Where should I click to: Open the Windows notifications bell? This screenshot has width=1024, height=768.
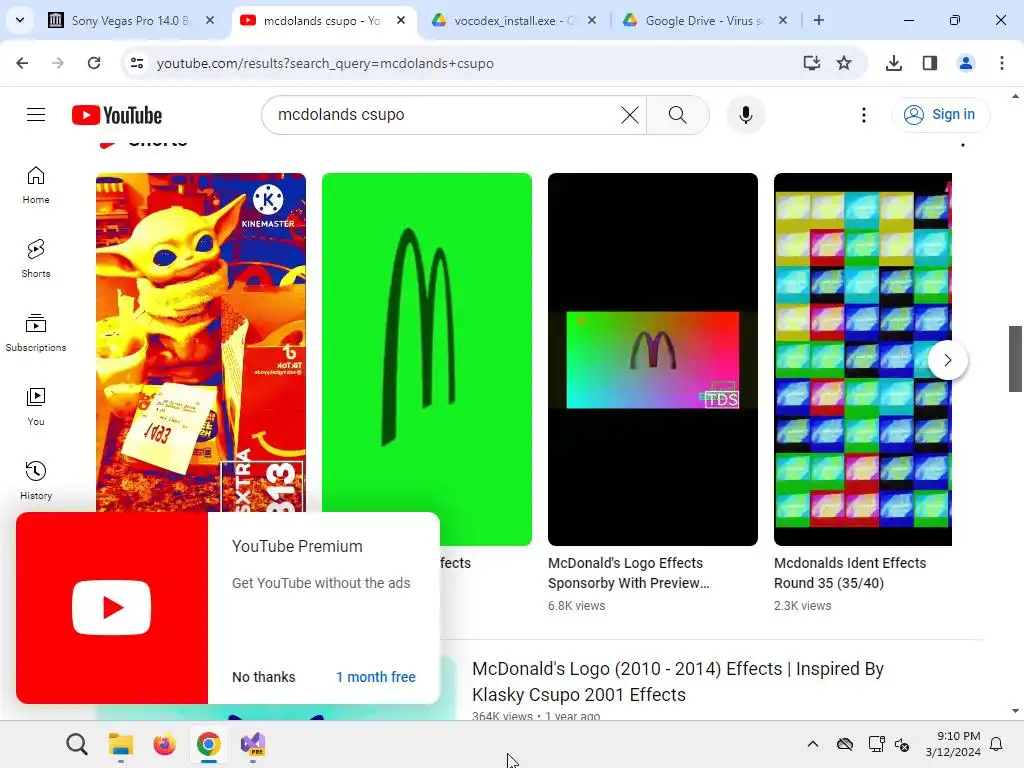(996, 744)
